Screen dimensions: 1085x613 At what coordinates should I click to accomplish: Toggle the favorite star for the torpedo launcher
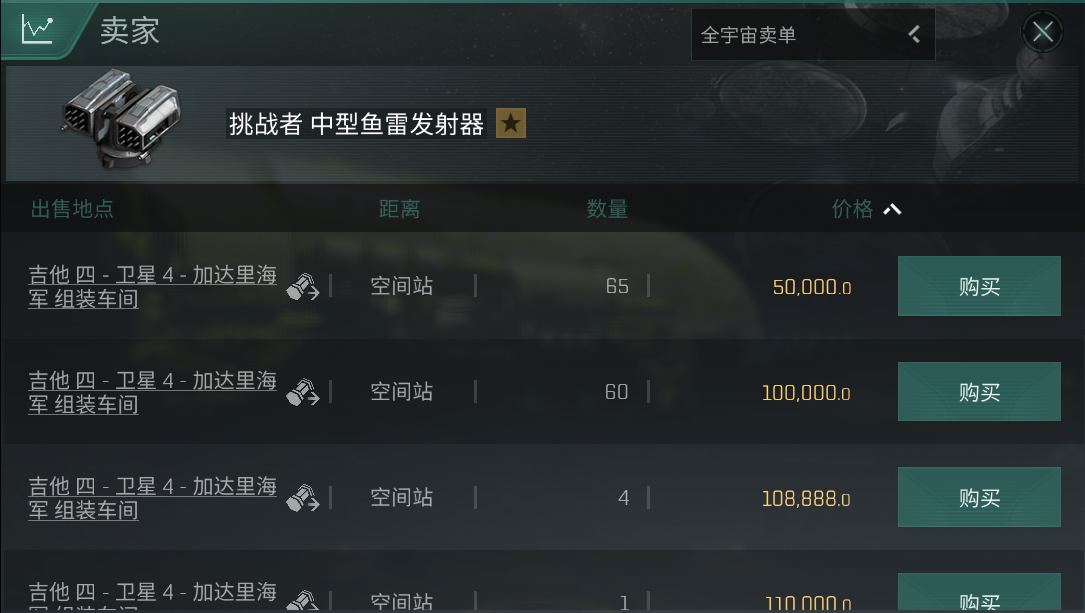tap(511, 123)
